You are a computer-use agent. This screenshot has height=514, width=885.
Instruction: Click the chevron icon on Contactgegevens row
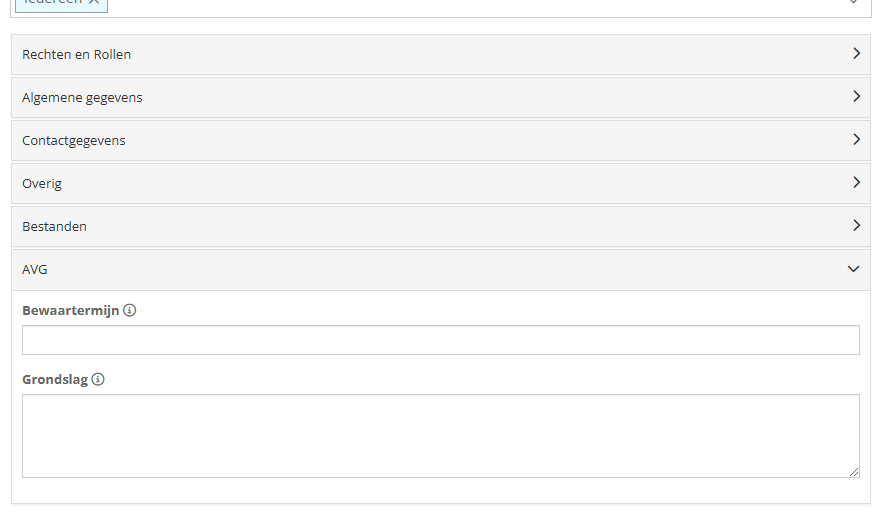coord(856,139)
